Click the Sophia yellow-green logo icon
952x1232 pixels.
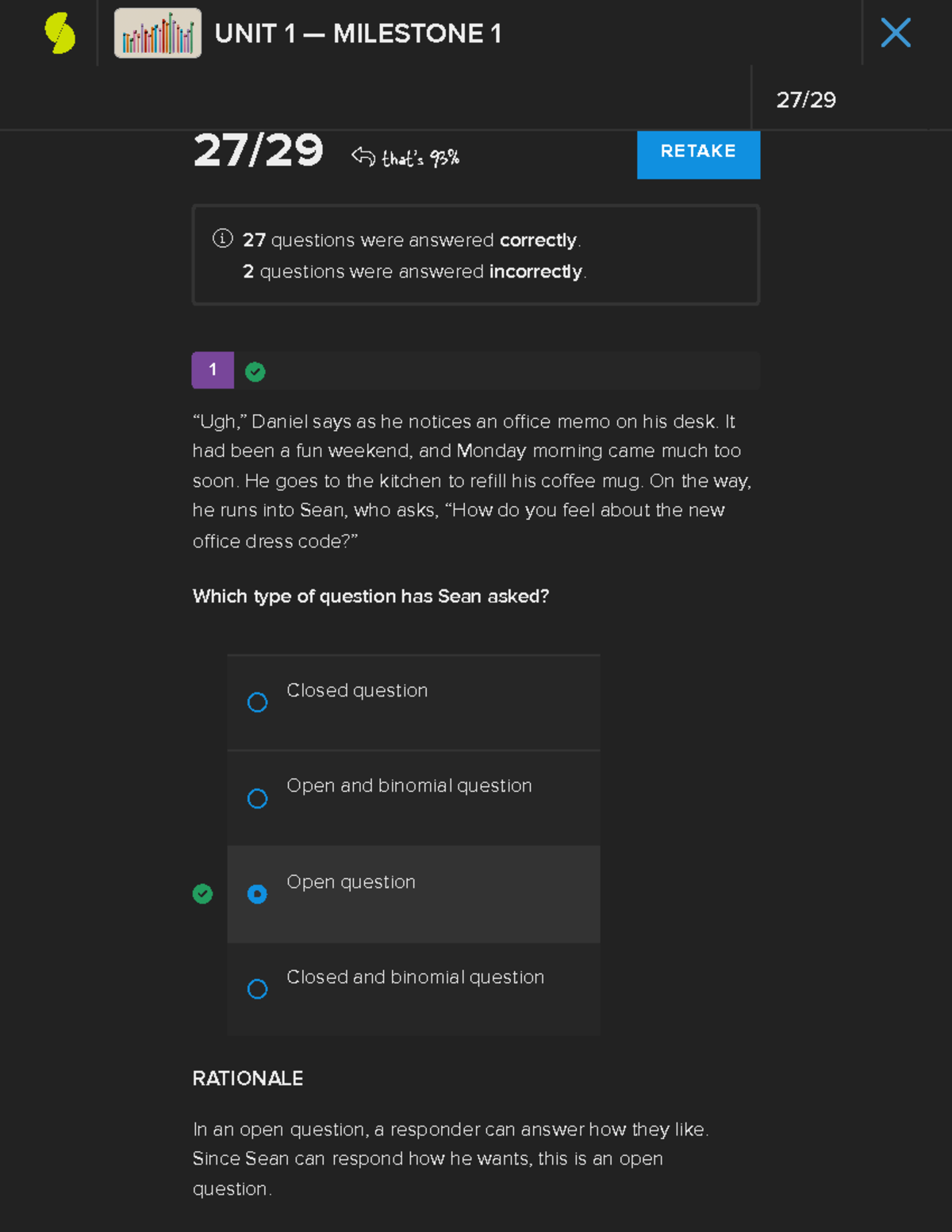tap(60, 33)
